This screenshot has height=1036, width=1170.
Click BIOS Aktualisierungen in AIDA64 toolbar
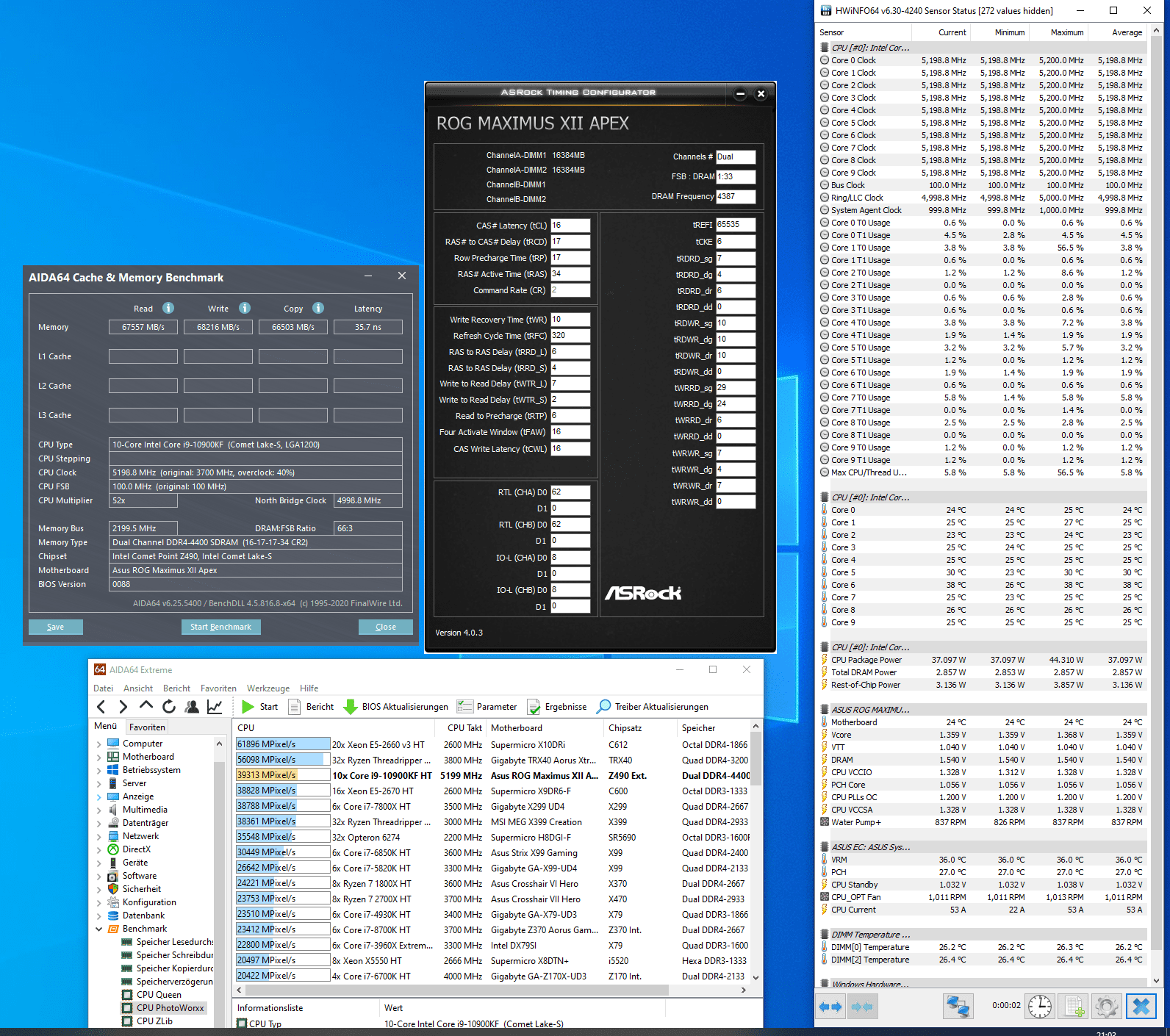click(396, 707)
